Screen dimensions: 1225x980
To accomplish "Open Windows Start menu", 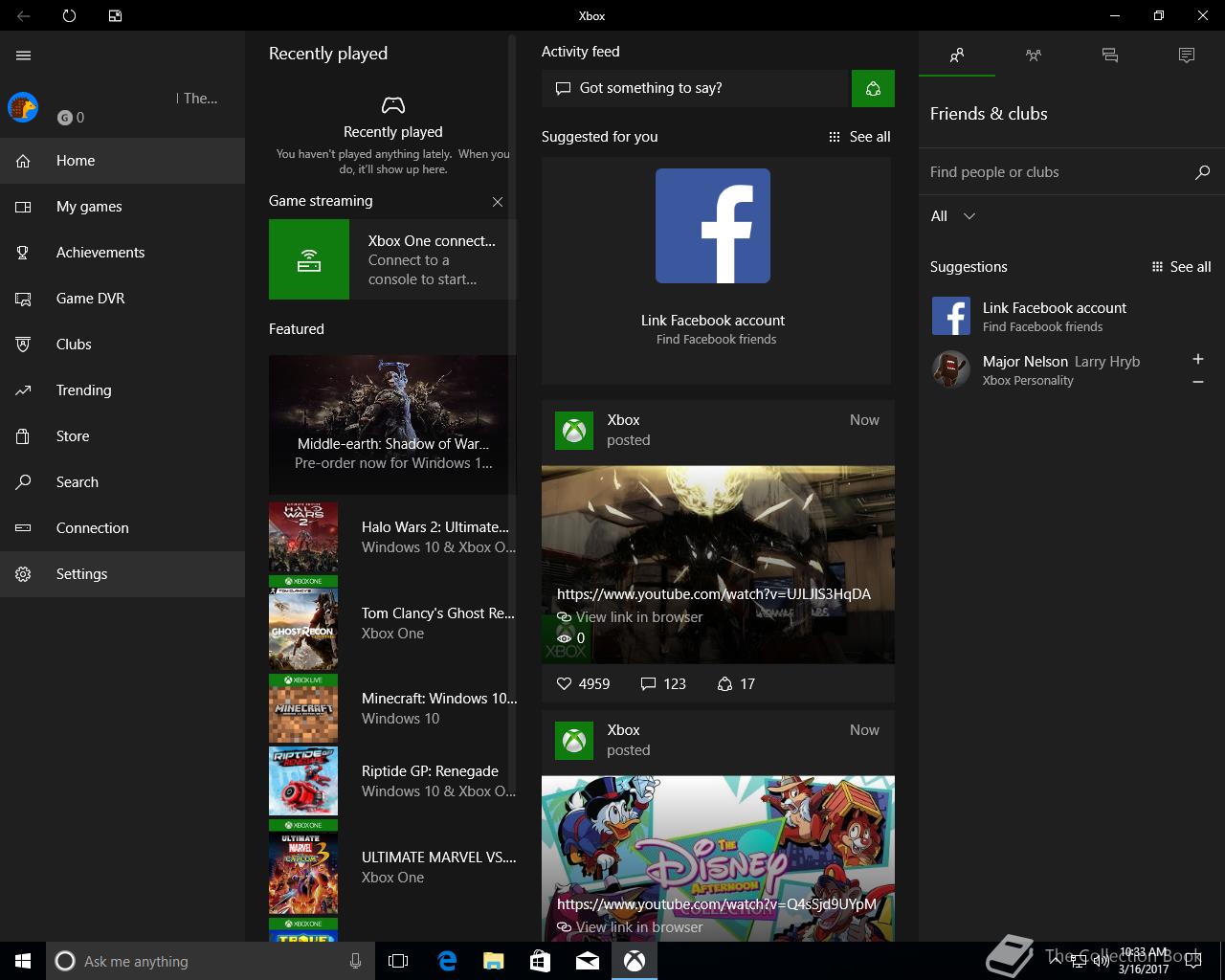I will [23, 961].
